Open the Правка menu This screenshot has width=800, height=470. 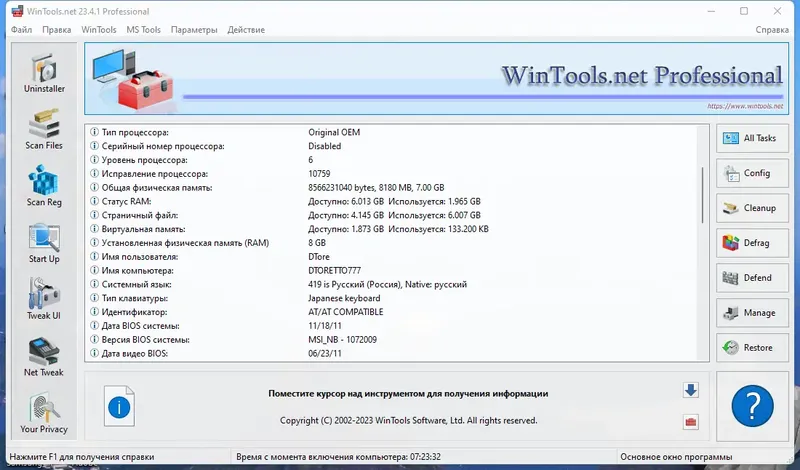tap(57, 30)
